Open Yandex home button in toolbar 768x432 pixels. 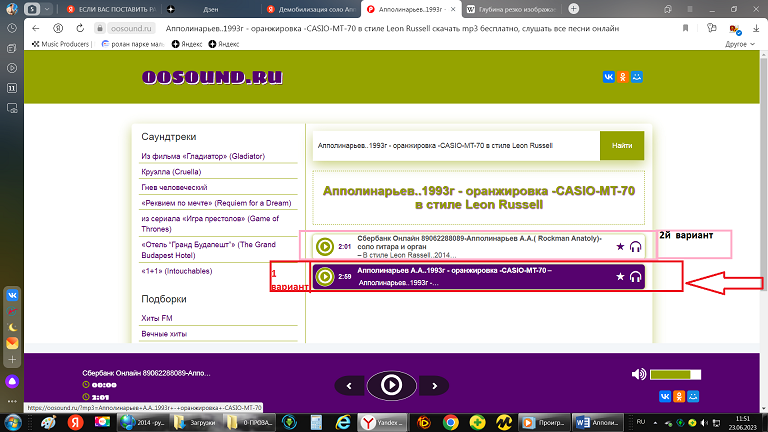tap(58, 28)
